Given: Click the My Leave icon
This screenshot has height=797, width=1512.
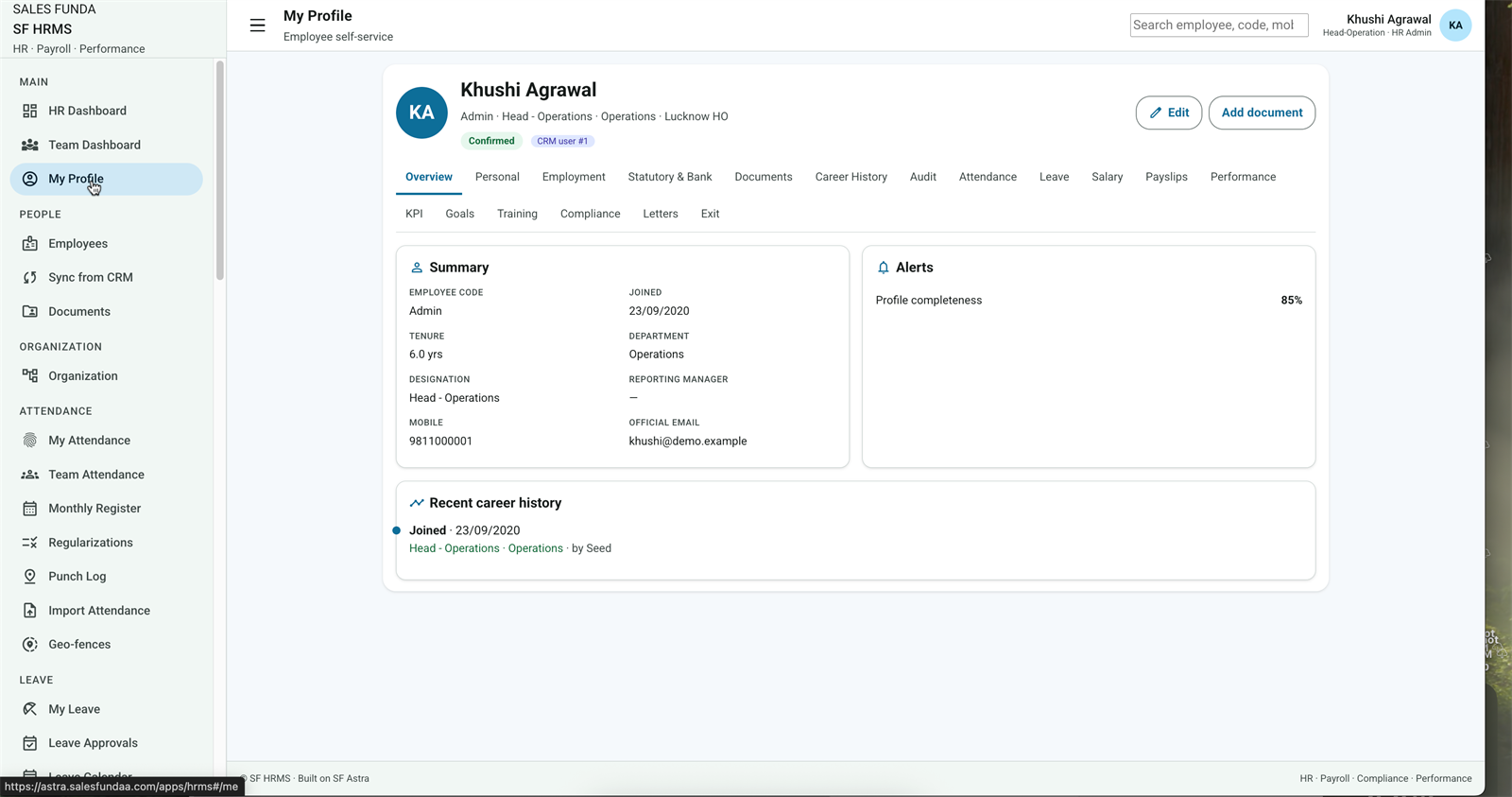Looking at the screenshot, I should click(x=30, y=709).
